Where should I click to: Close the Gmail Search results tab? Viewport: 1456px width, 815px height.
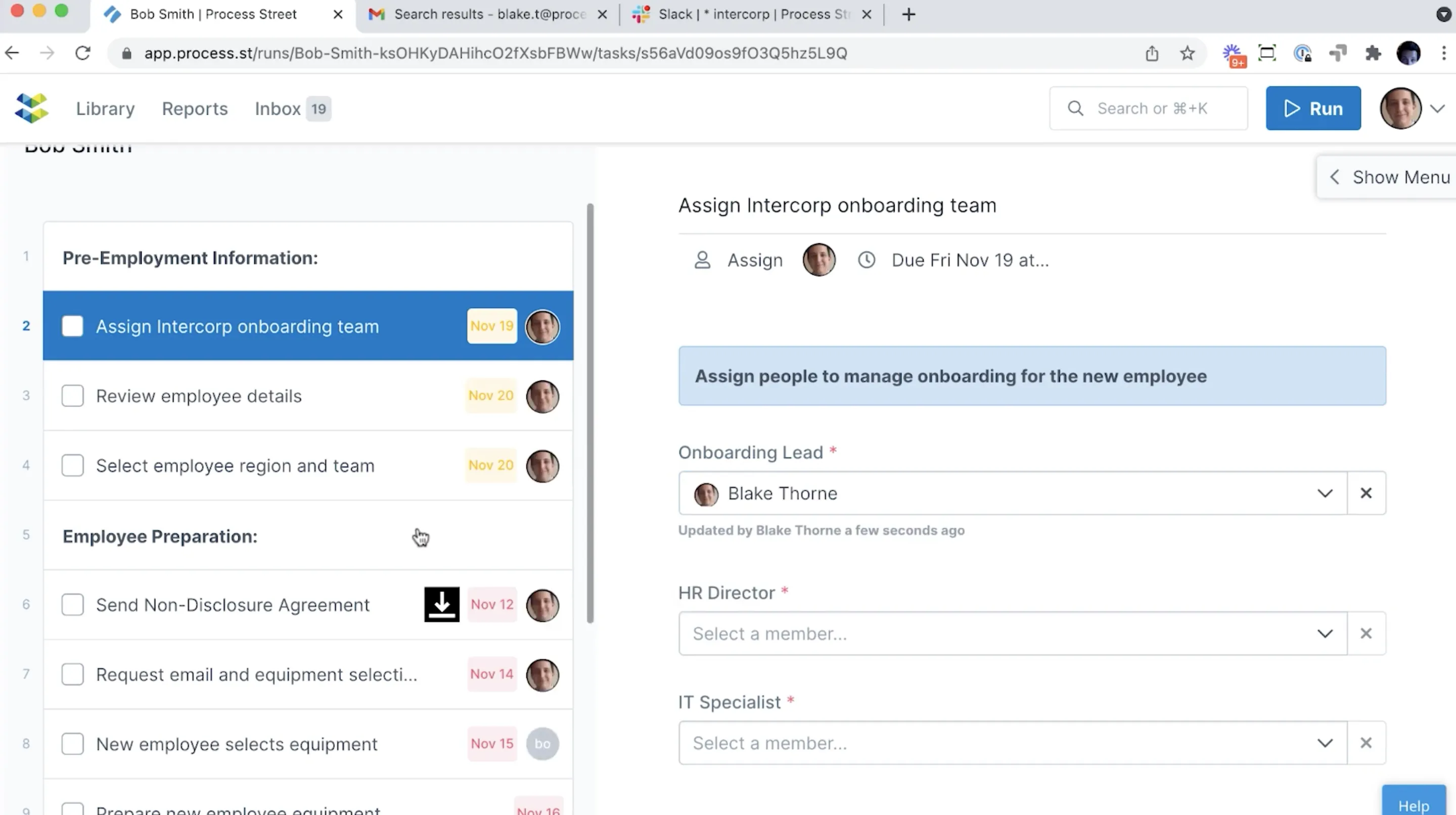click(603, 14)
